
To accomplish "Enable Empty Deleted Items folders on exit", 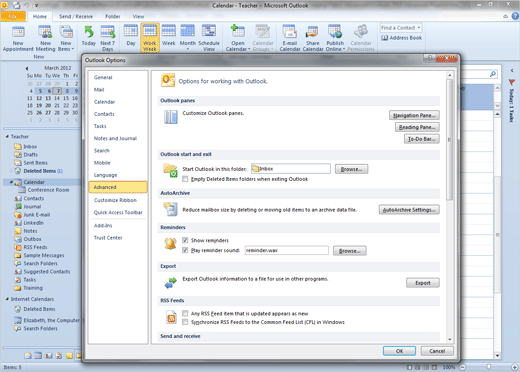I will (185, 179).
